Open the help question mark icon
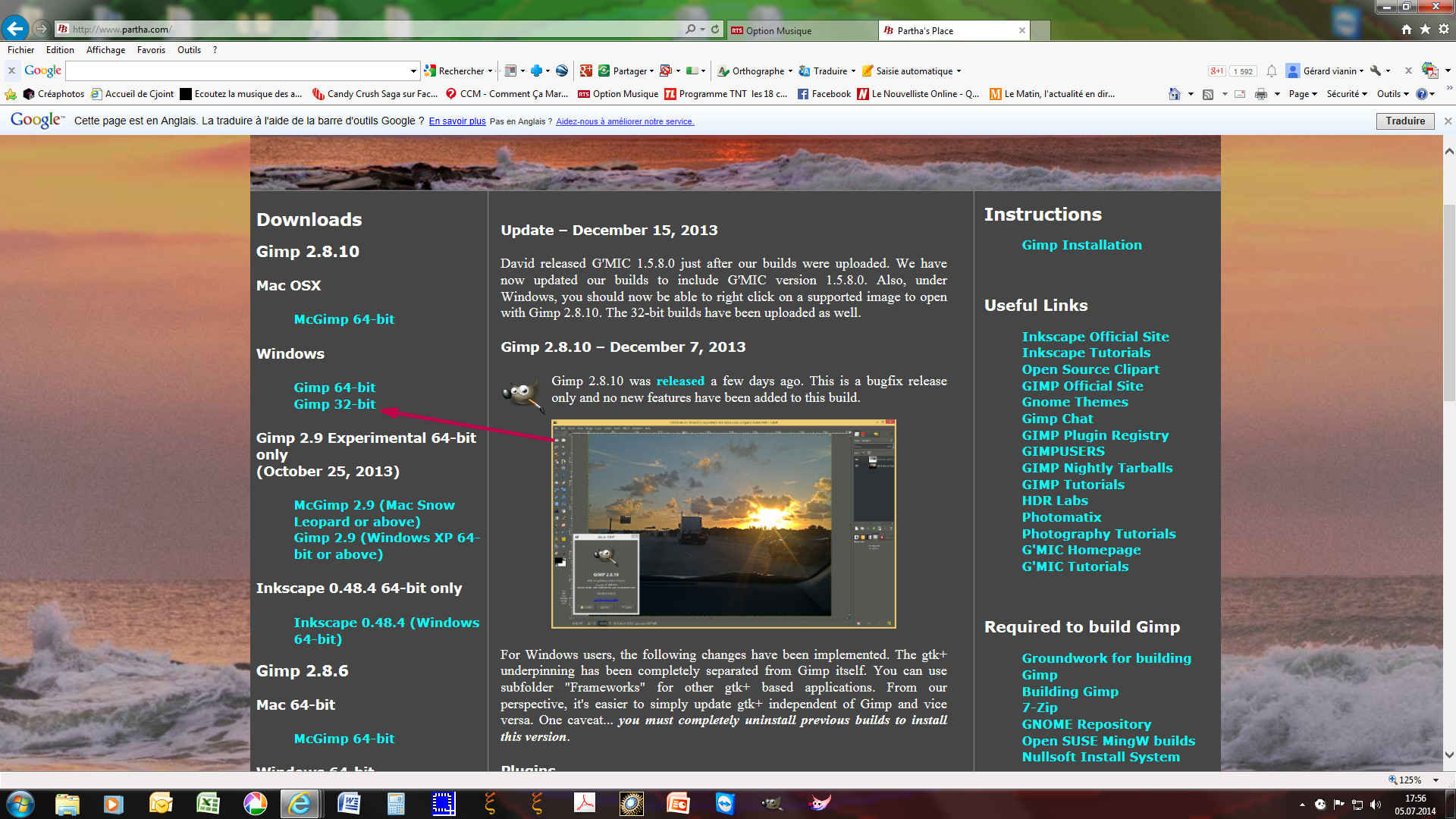 1422,94
